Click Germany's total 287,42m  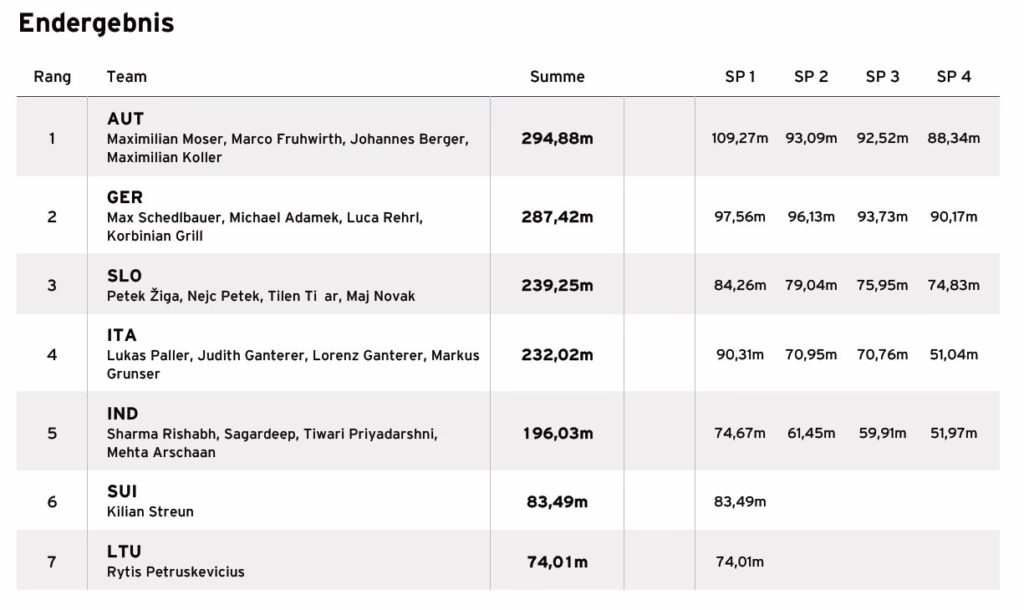tap(557, 217)
